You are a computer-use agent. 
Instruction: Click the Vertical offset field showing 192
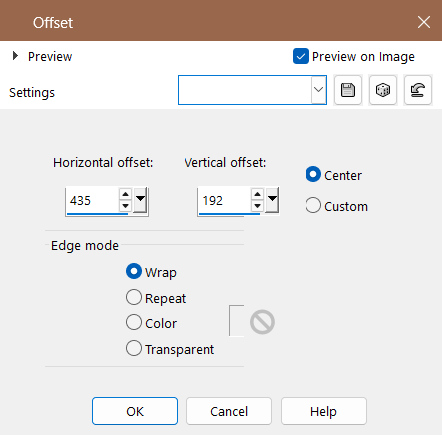pos(224,201)
